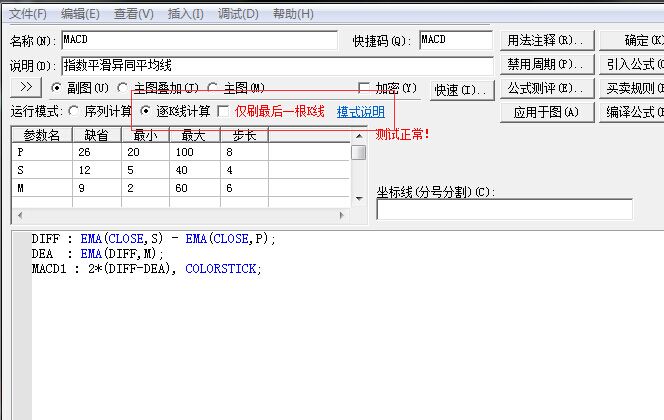Click the 应用于图 button
664x420 pixels.
point(546,112)
